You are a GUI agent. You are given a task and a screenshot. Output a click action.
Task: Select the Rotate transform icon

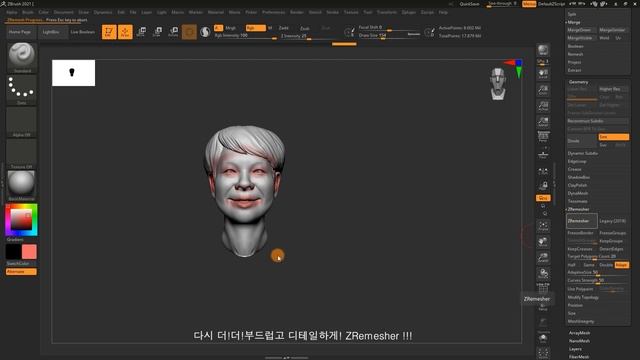coord(173,32)
